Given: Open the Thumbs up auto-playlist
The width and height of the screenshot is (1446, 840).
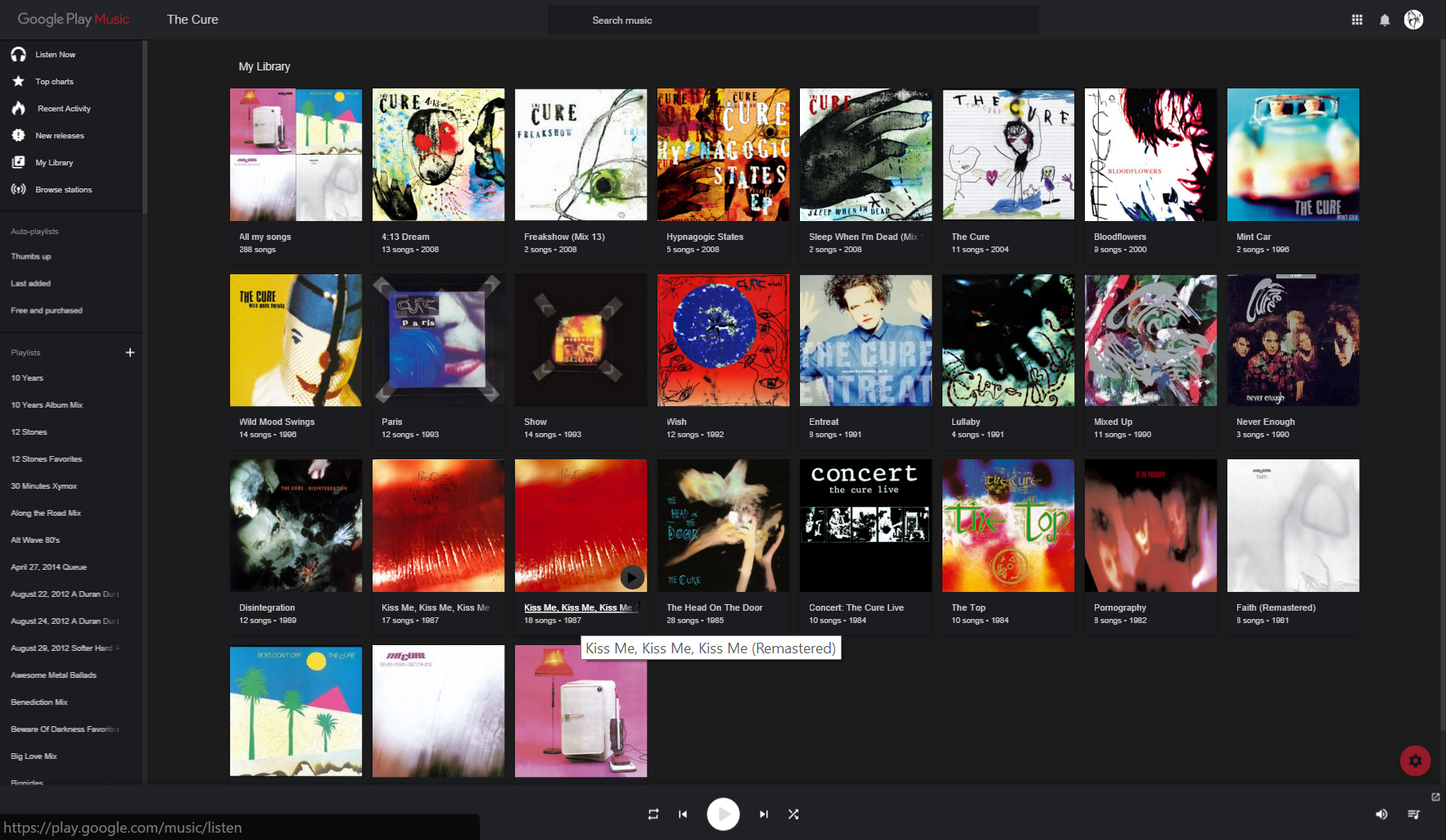Looking at the screenshot, I should pos(31,256).
